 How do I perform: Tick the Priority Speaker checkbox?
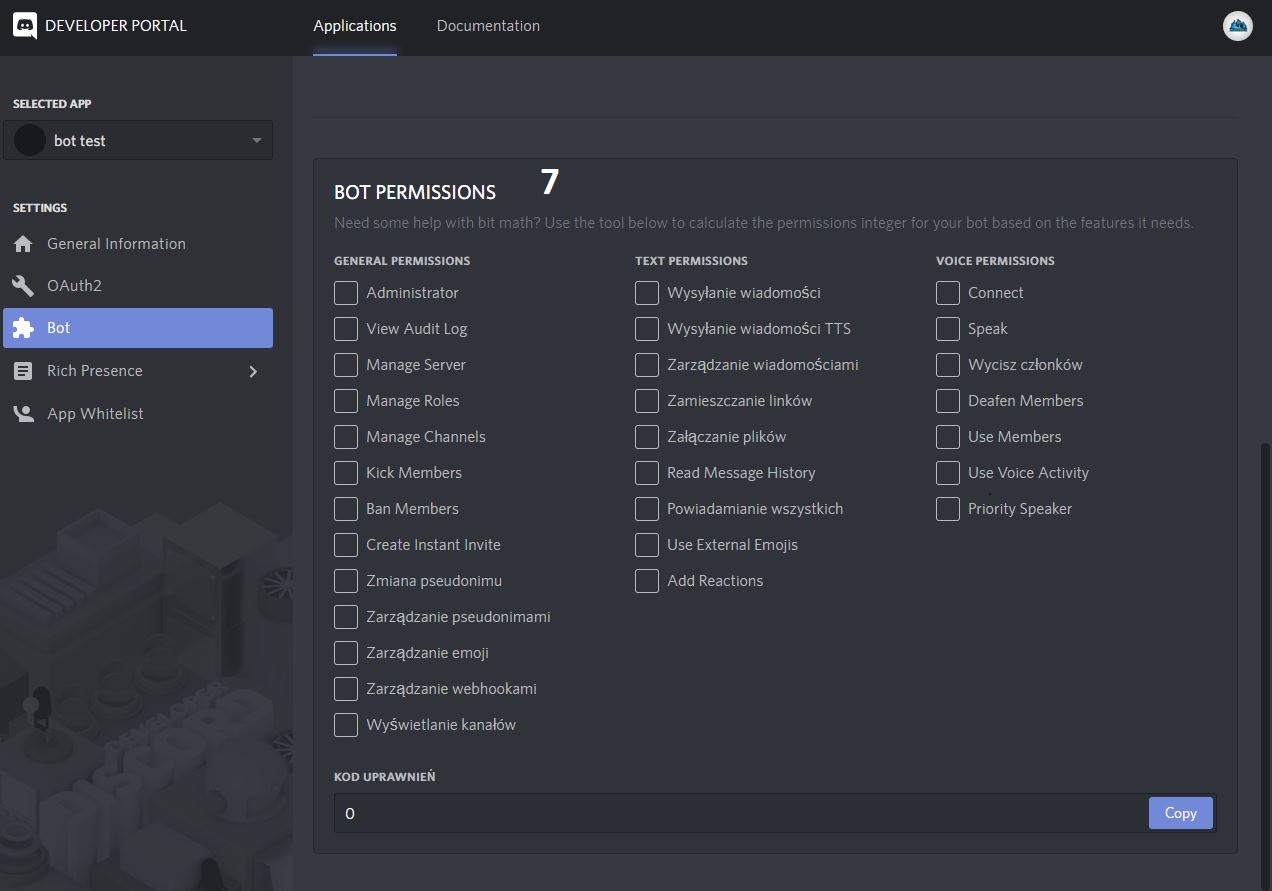(x=948, y=509)
